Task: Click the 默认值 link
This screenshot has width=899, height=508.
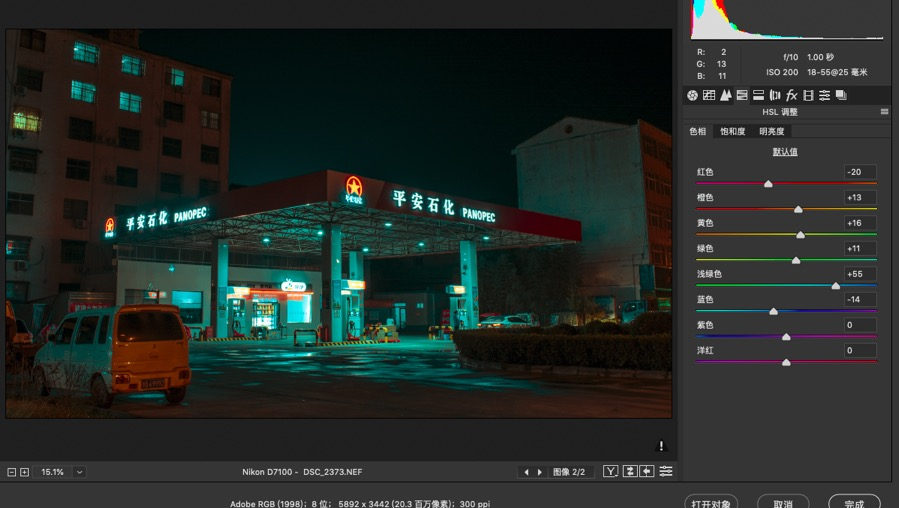Action: pyautogui.click(x=785, y=152)
